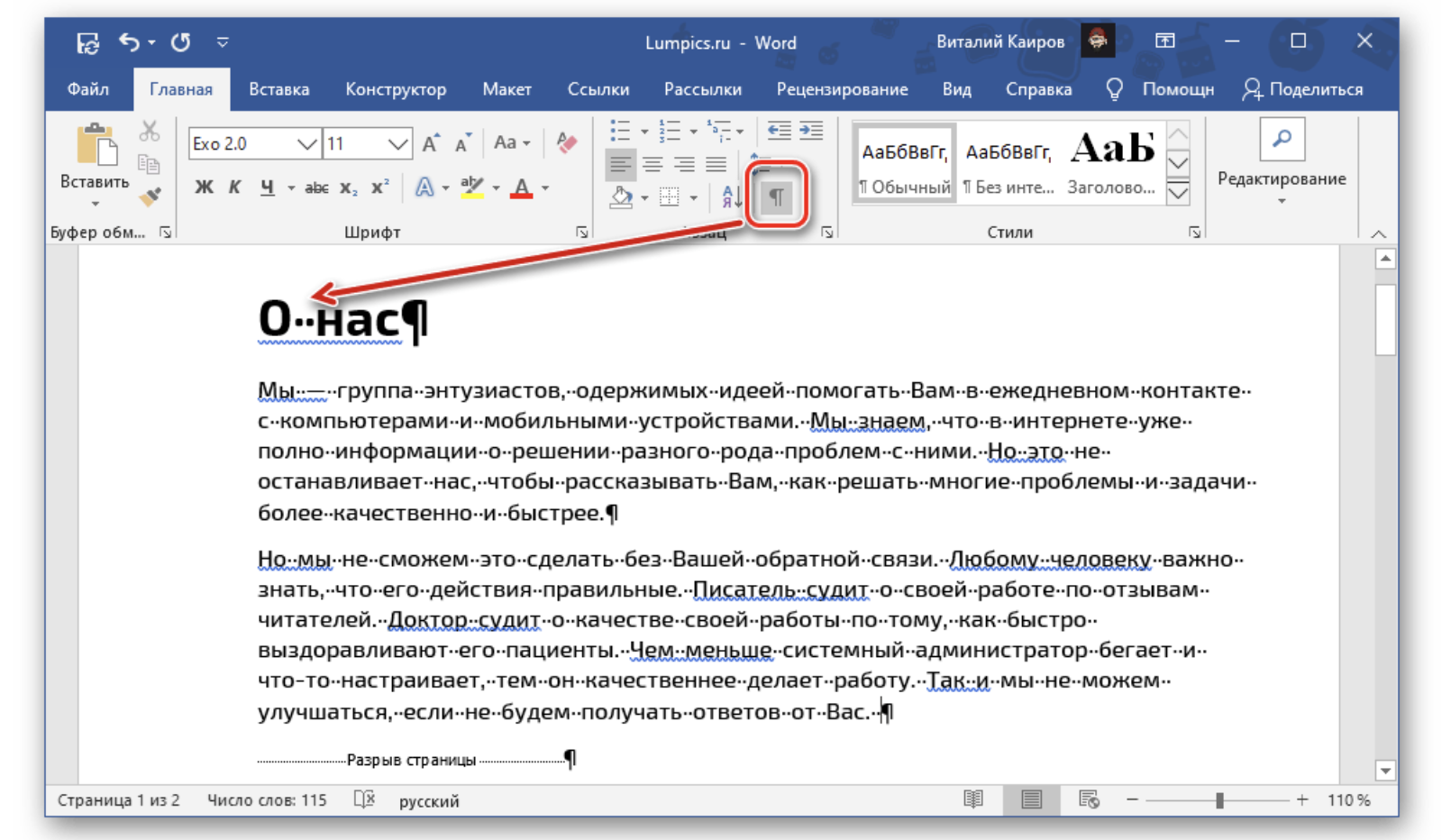Screen dimensions: 1442x840
Task: Open the font color dropdown arrow
Action: (545, 188)
